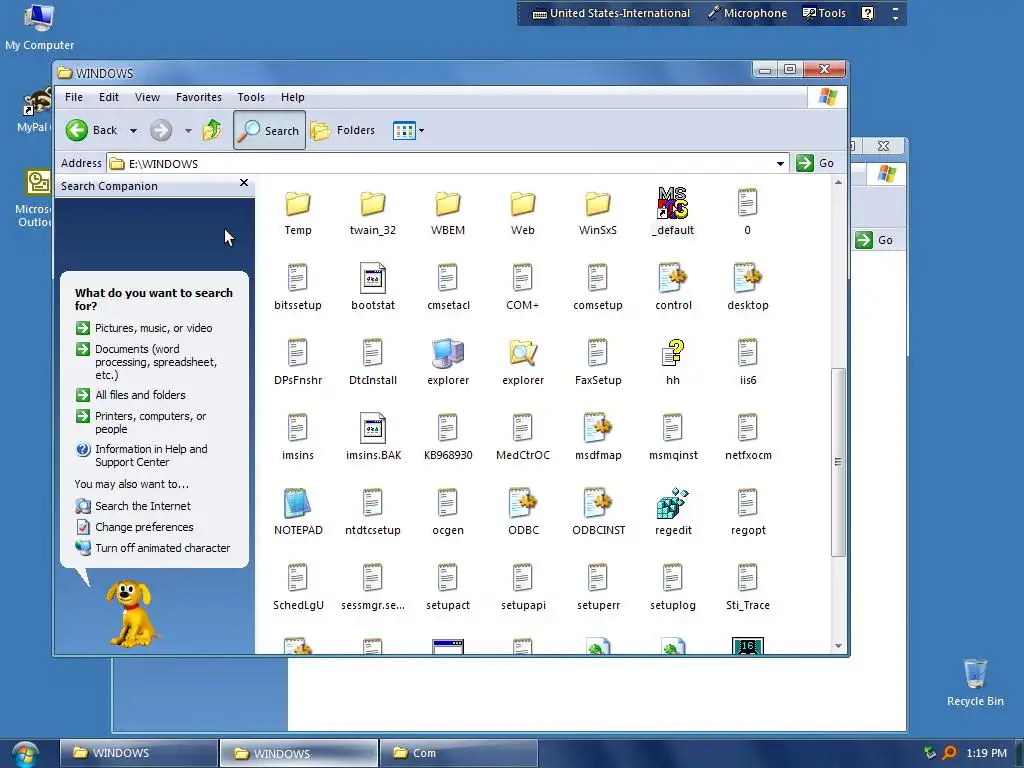The width and height of the screenshot is (1024, 768).
Task: Click Language Bar Help question icon
Action: 867,13
